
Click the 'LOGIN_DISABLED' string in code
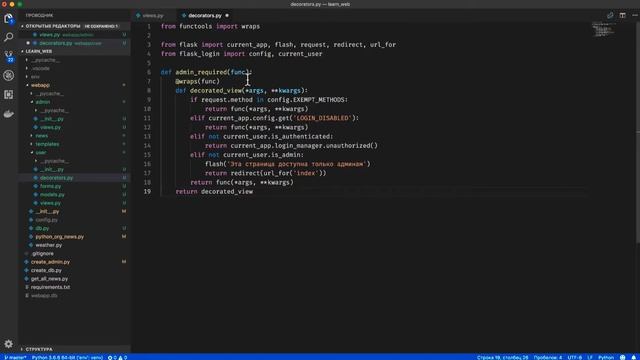coord(323,118)
